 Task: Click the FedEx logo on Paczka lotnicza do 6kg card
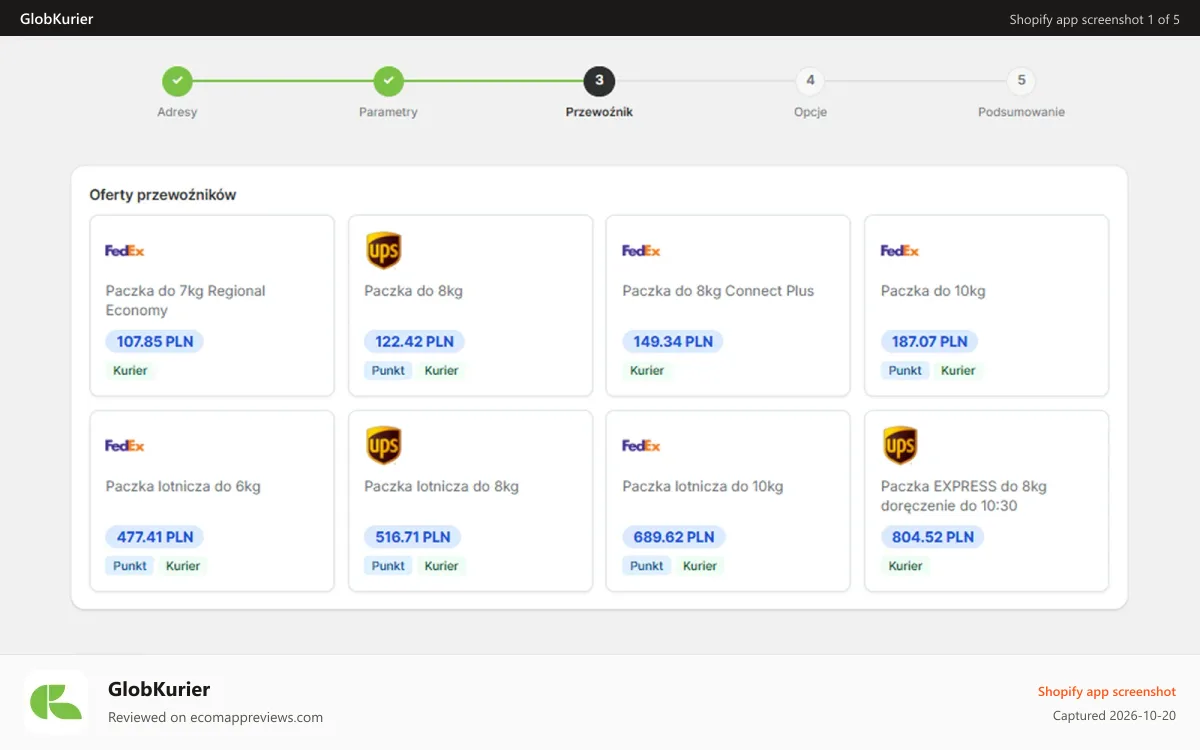coord(125,446)
